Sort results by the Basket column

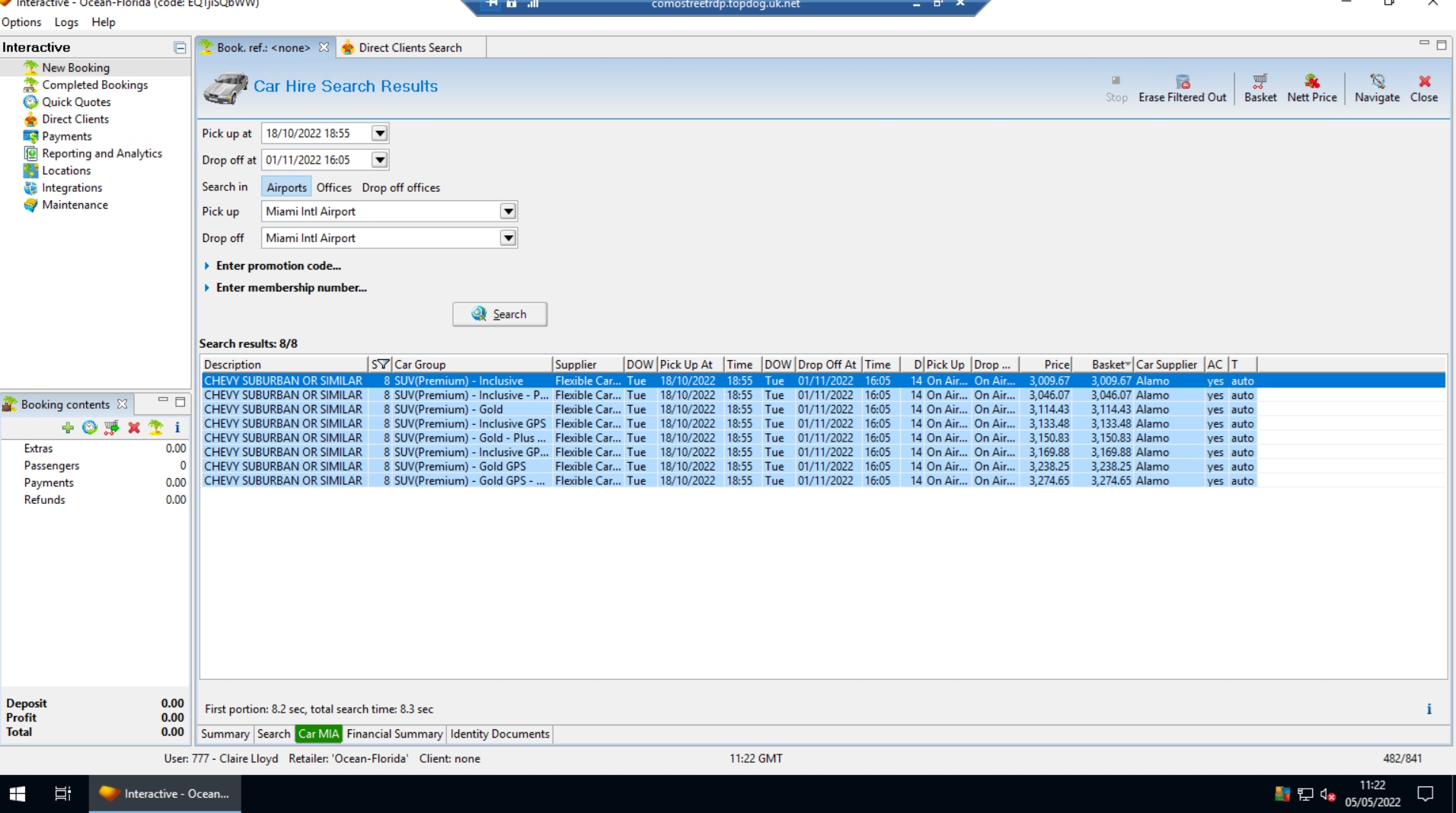click(1102, 365)
